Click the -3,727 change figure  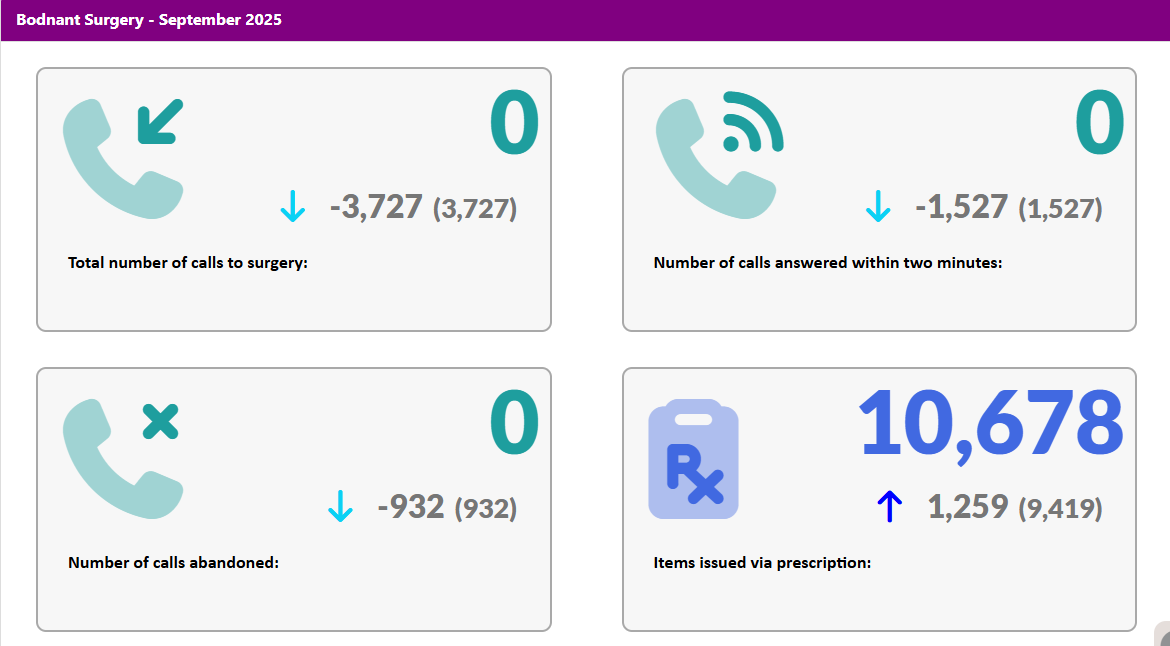point(376,207)
